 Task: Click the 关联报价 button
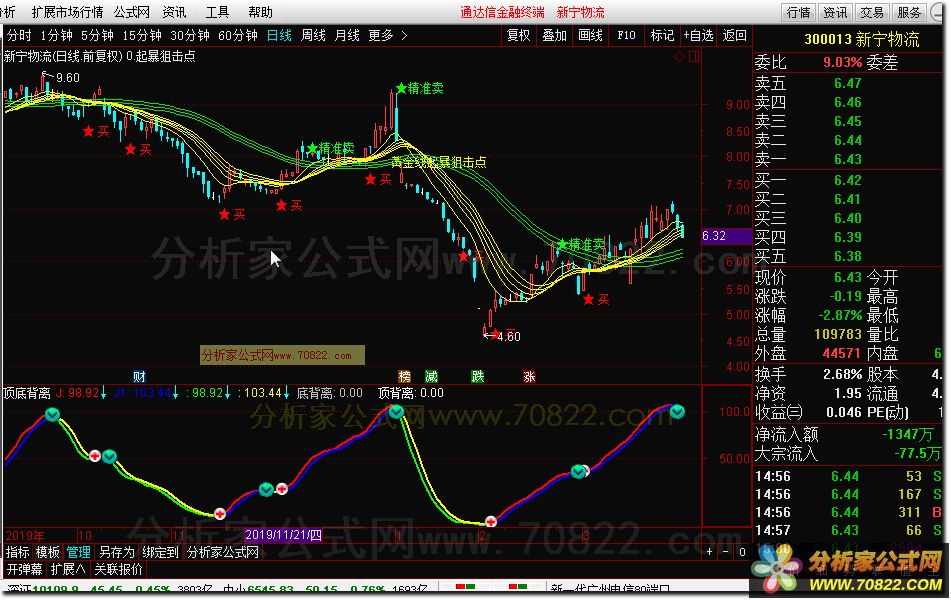click(x=118, y=569)
